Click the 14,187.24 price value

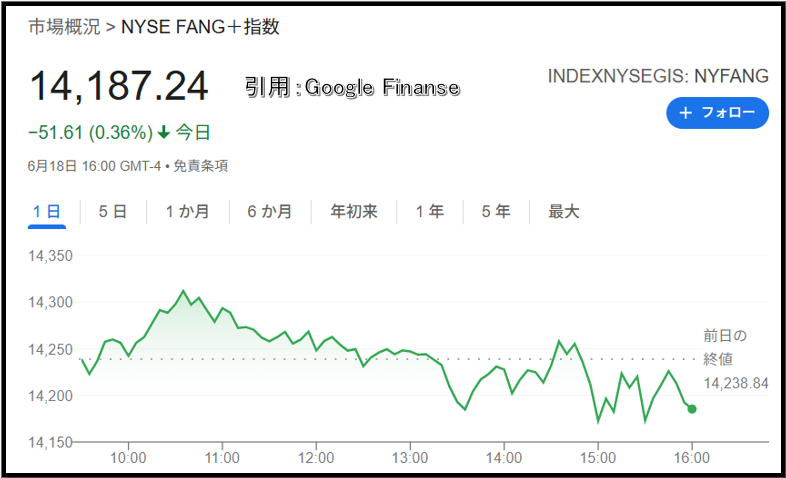[x=119, y=87]
